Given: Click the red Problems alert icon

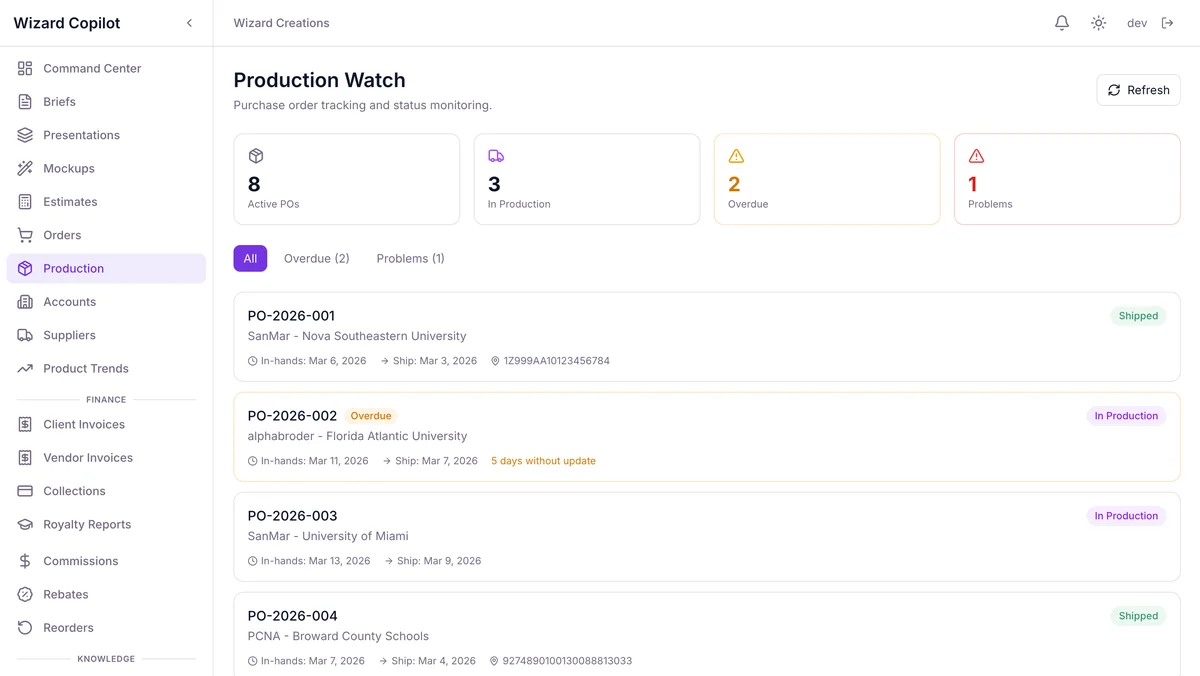Looking at the screenshot, I should tap(976, 156).
